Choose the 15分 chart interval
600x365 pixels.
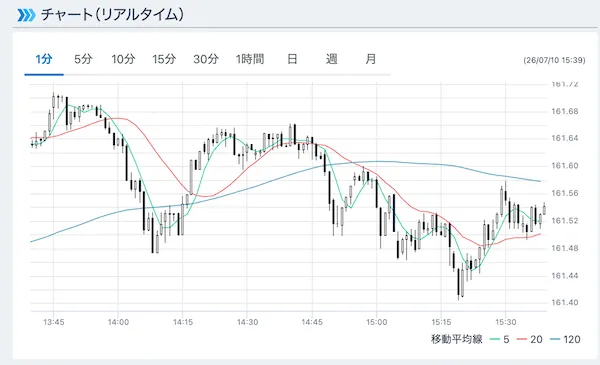(x=164, y=59)
